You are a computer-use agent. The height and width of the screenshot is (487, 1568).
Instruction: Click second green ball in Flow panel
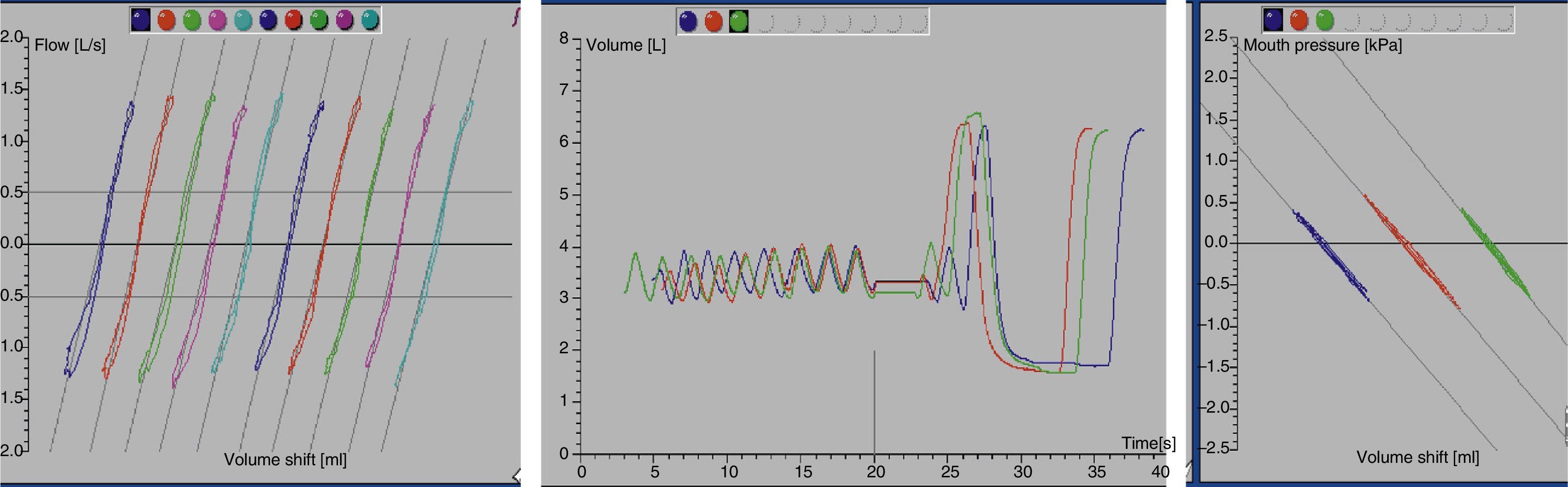[319, 20]
